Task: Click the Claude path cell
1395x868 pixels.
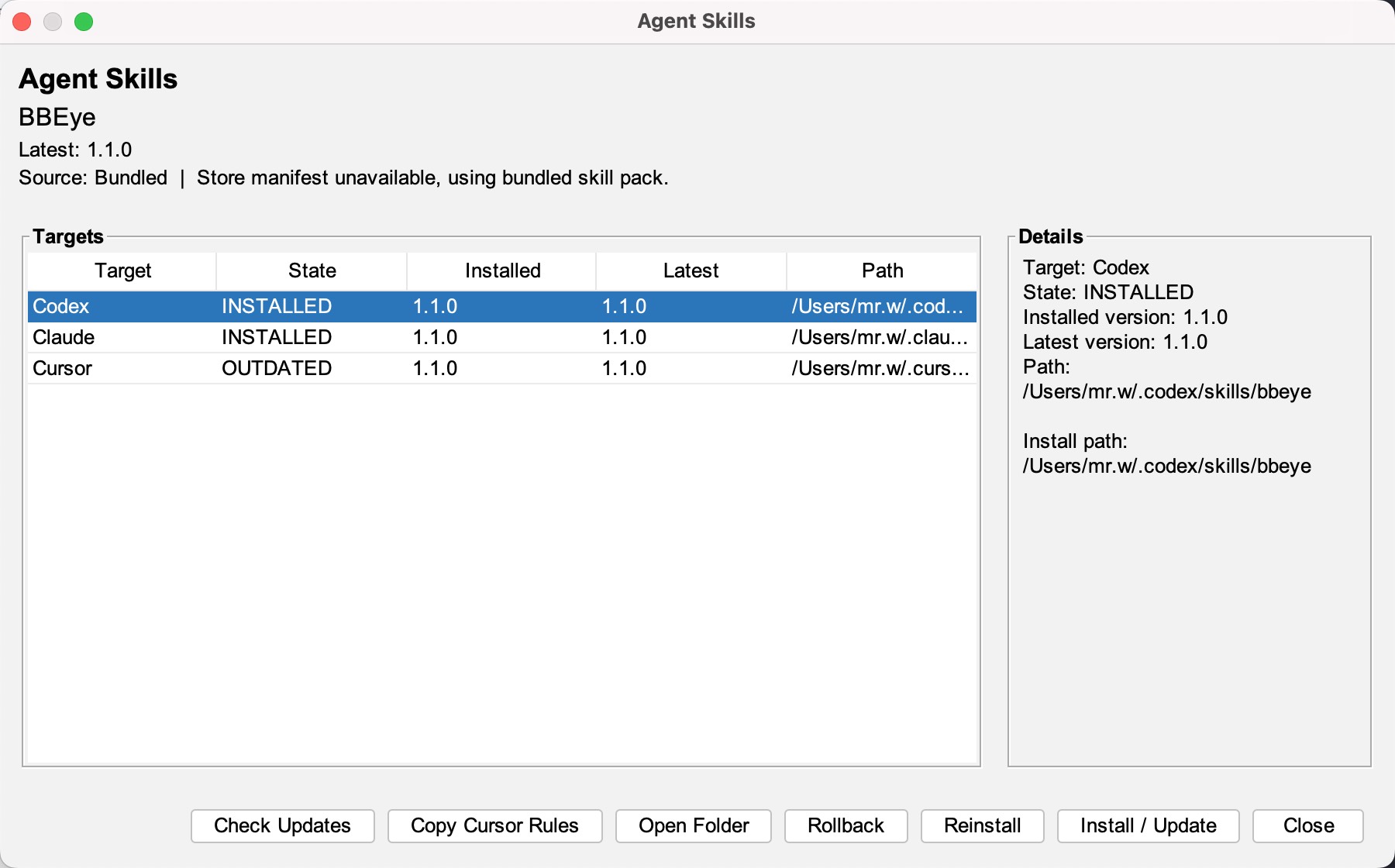Action: pyautogui.click(x=880, y=337)
